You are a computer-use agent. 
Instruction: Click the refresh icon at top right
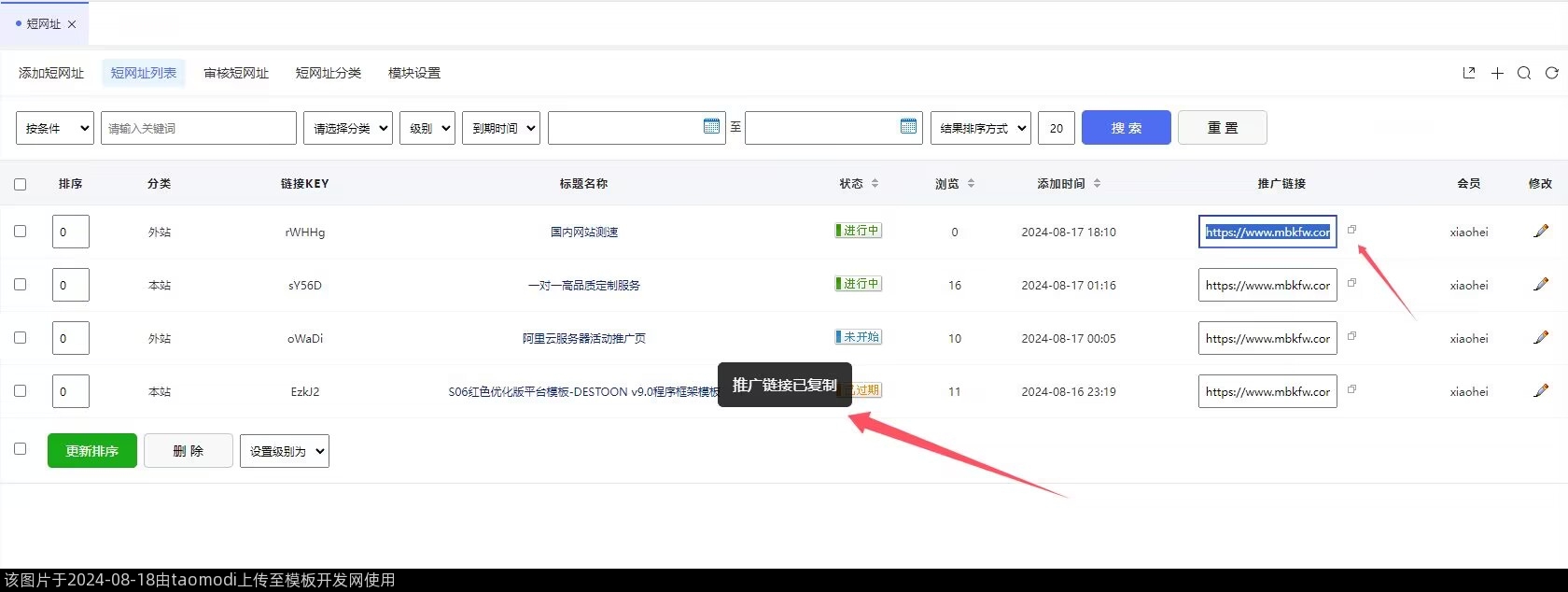1551,73
